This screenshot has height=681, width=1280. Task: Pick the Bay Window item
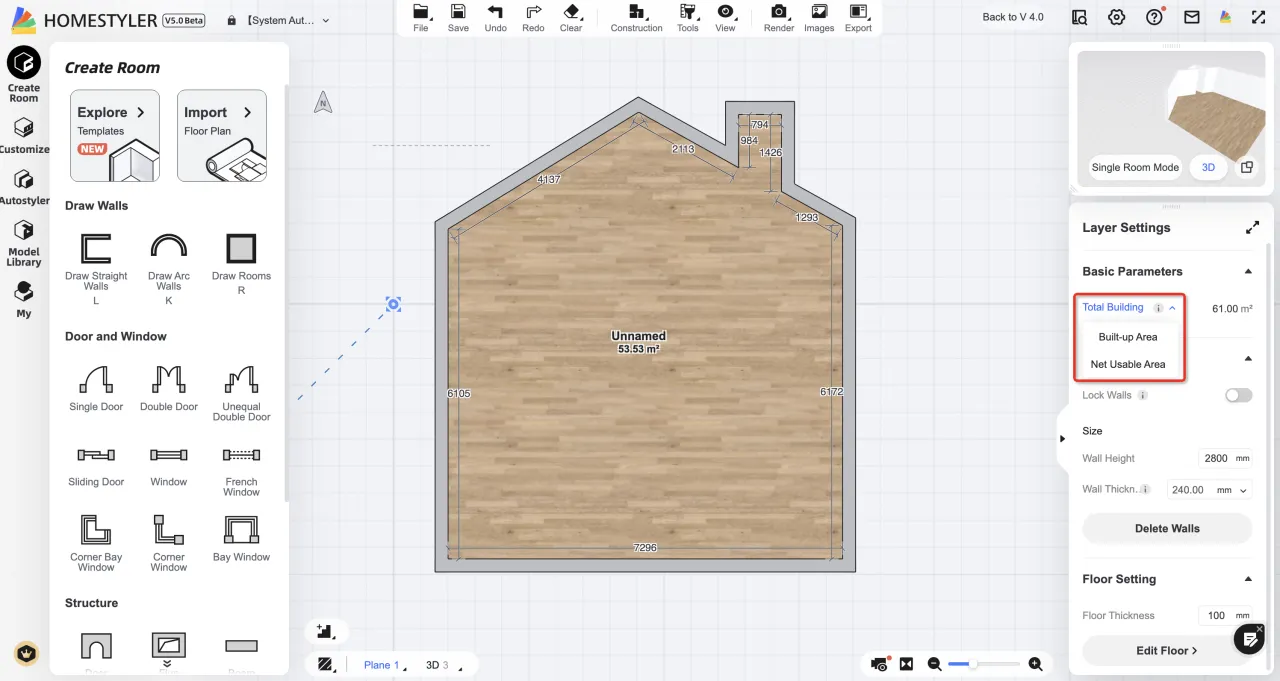(x=241, y=538)
